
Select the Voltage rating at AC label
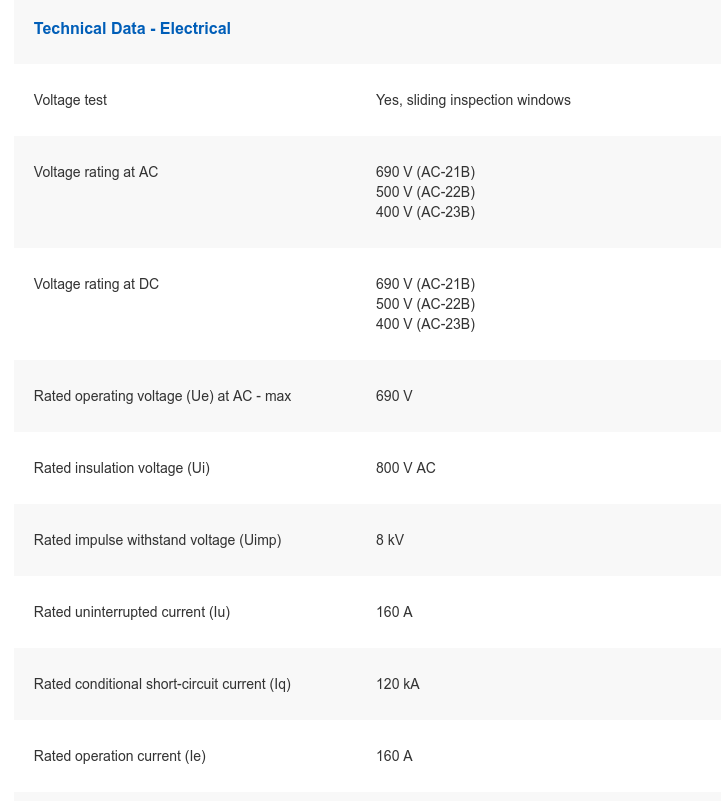96,172
